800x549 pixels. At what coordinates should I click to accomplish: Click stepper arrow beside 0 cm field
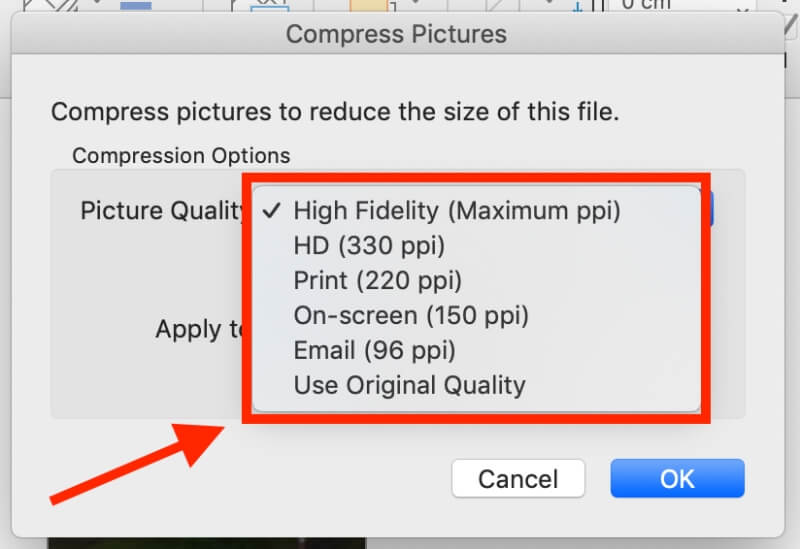tap(743, 7)
